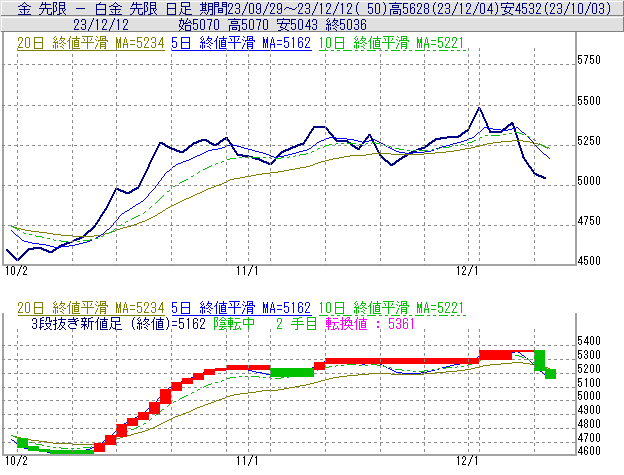Click the opening price 始5070

click(x=199, y=25)
